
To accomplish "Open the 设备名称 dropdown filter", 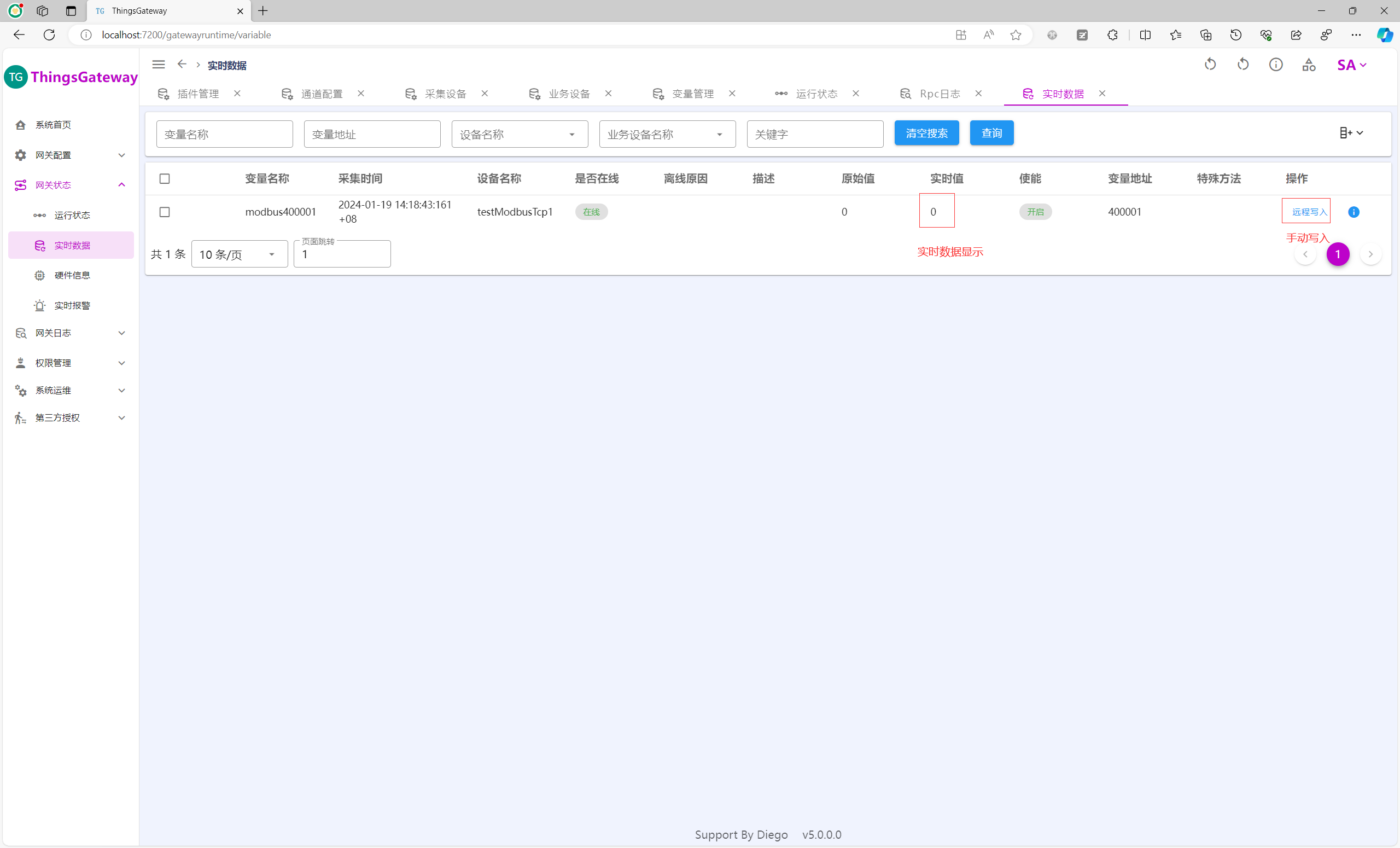I will tap(520, 134).
